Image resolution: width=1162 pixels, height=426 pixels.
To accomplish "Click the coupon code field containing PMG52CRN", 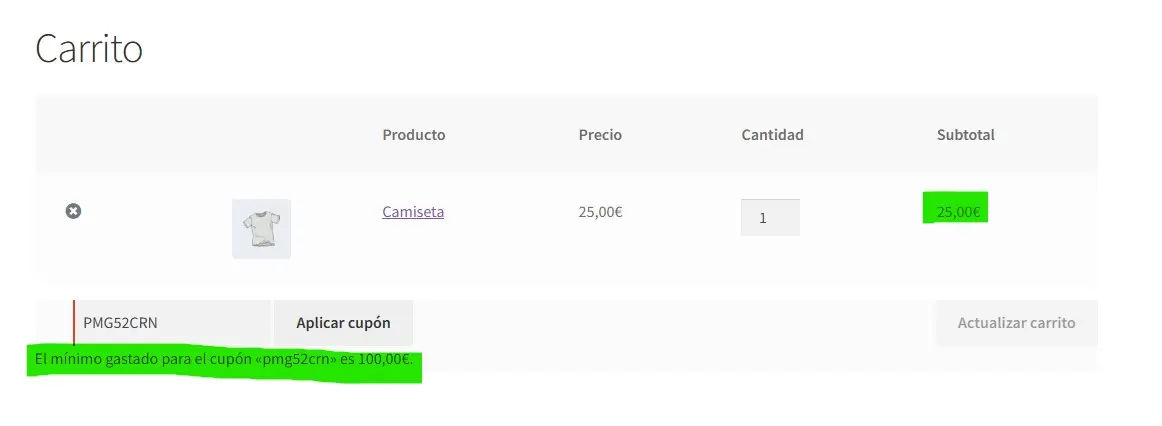I will [x=172, y=323].
